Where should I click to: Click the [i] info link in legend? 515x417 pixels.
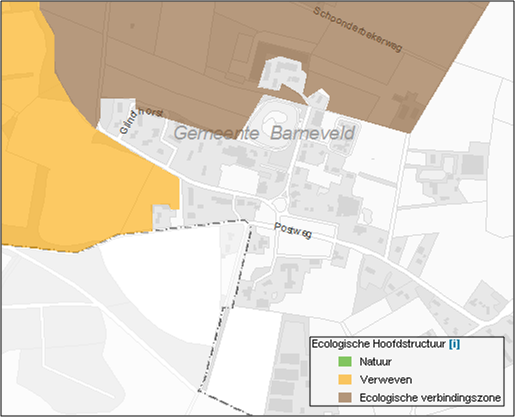click(x=454, y=344)
